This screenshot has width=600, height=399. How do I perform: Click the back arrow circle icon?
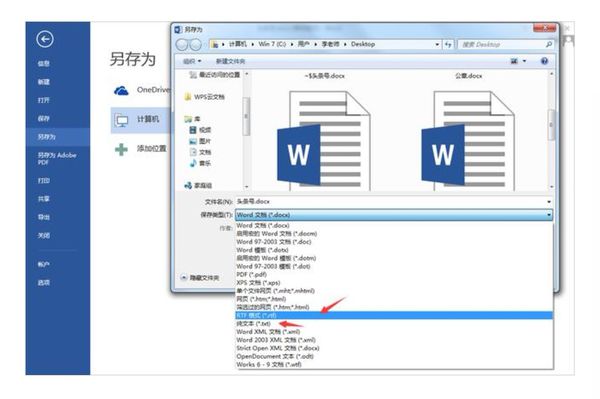click(45, 39)
